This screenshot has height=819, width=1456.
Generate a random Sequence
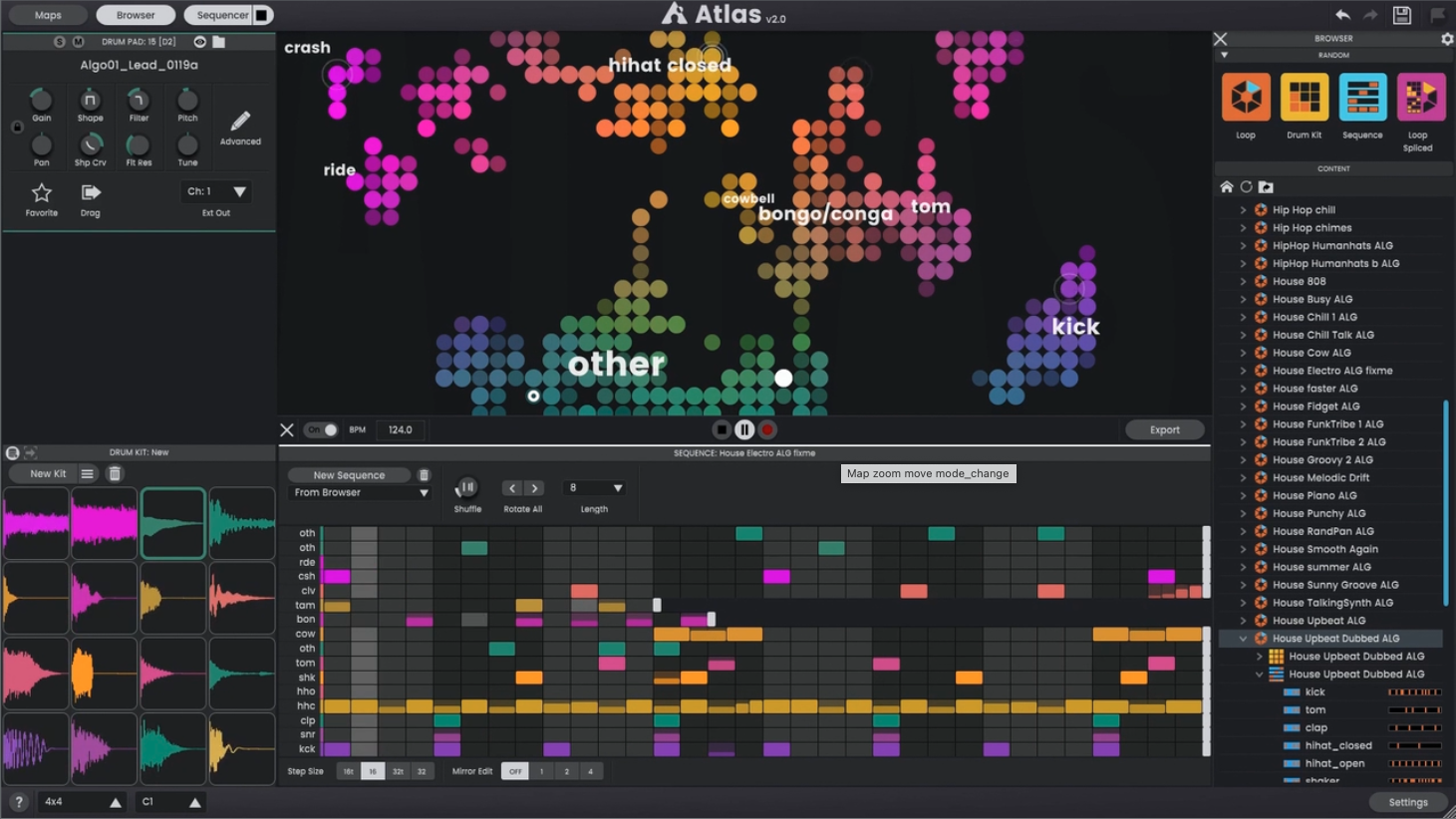pyautogui.click(x=1362, y=98)
